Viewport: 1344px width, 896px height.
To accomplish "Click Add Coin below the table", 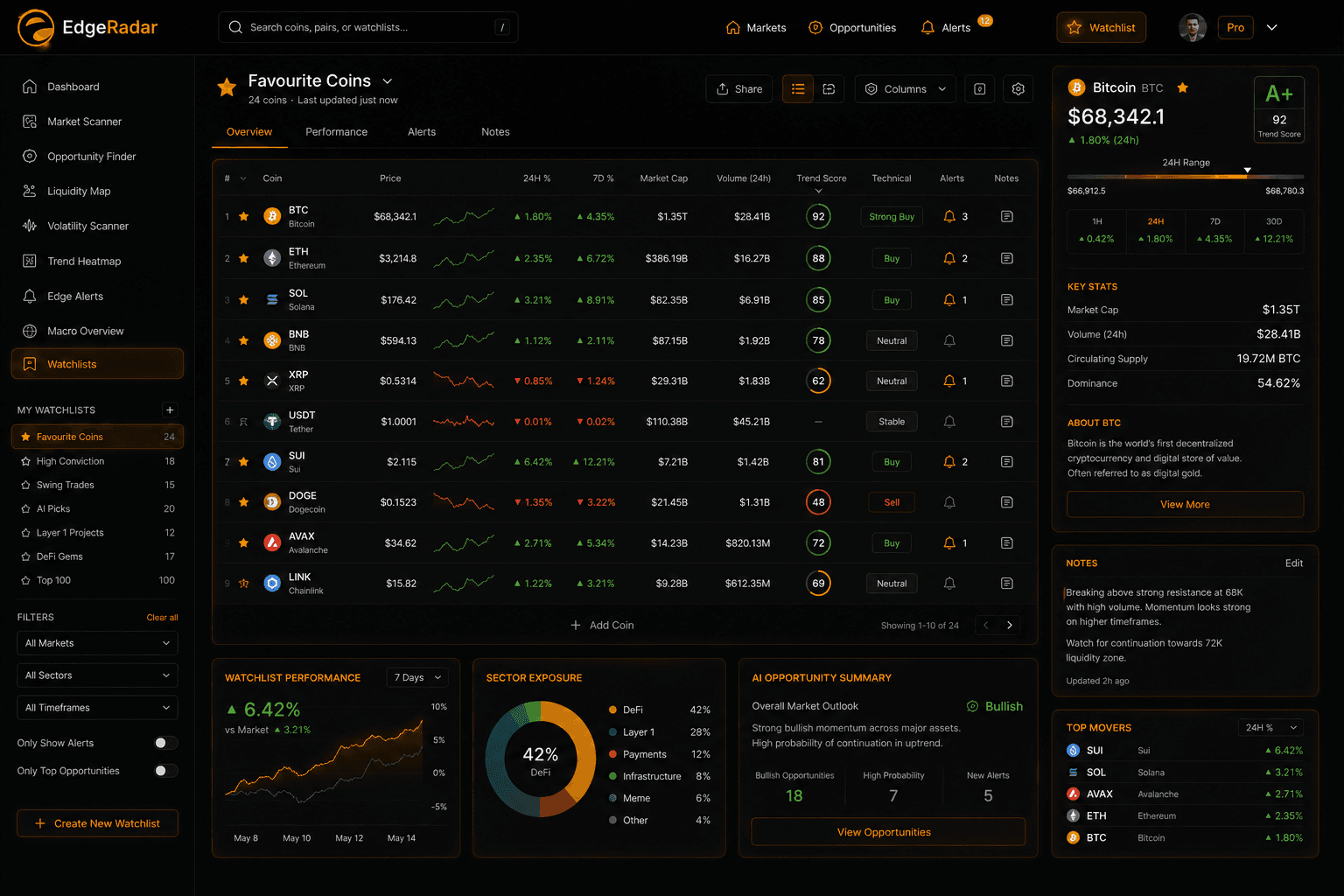I will [602, 625].
